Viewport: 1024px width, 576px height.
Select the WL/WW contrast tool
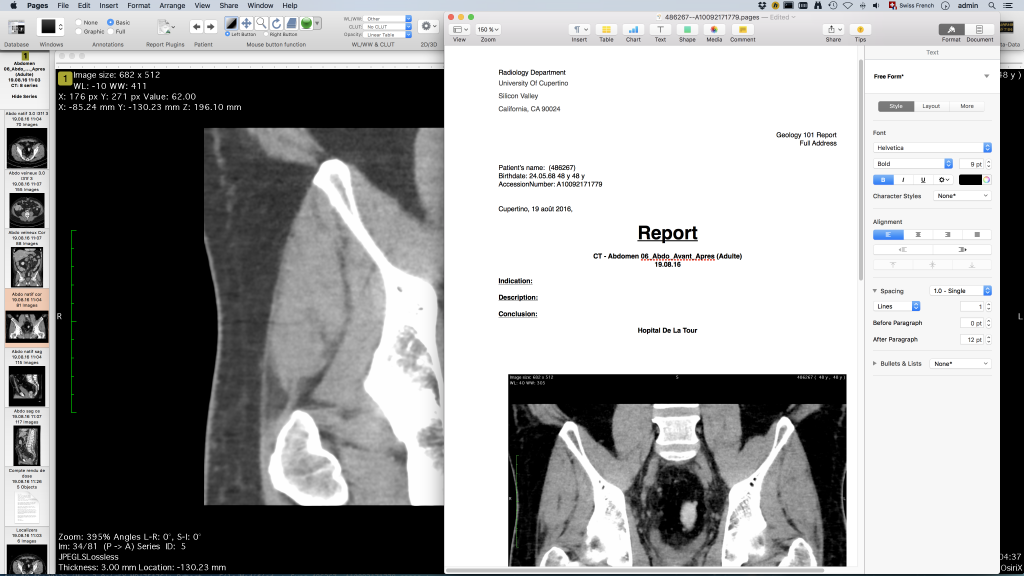231,24
